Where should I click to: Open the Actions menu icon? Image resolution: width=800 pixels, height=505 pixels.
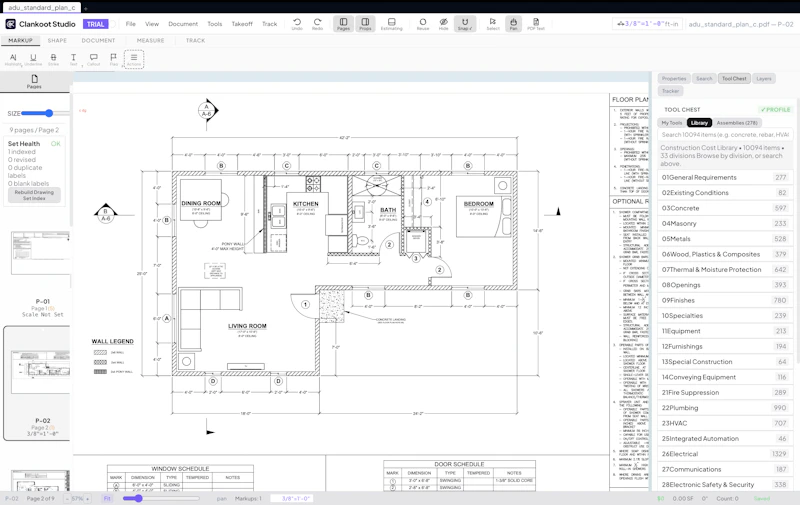(134, 59)
